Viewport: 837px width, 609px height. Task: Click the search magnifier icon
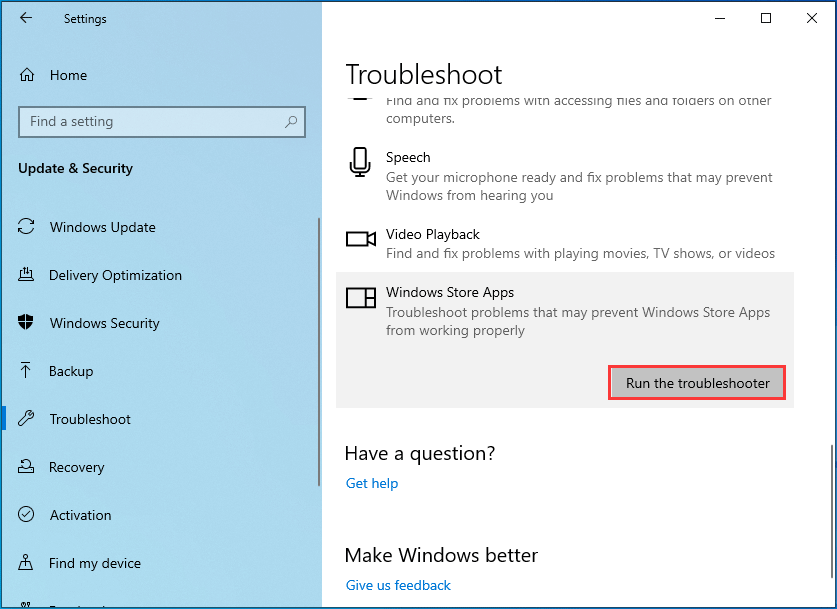pos(291,122)
